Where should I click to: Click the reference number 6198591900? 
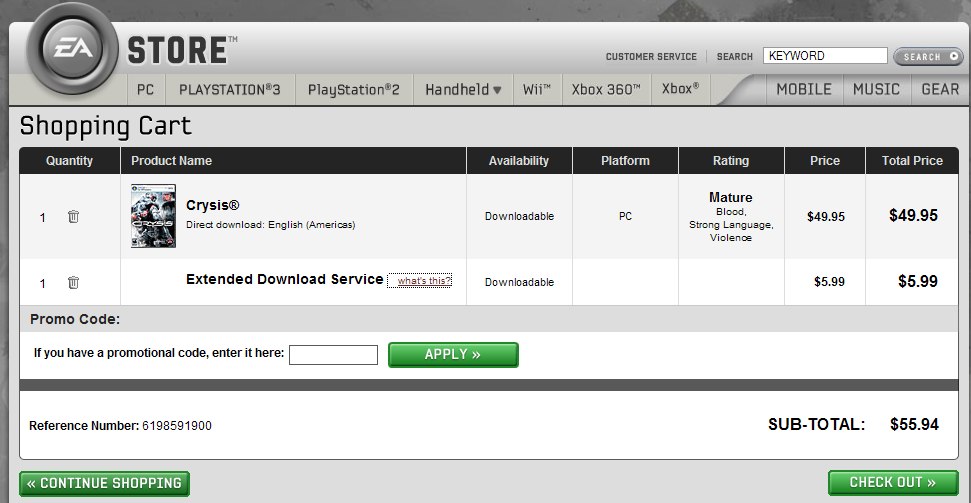(x=177, y=426)
